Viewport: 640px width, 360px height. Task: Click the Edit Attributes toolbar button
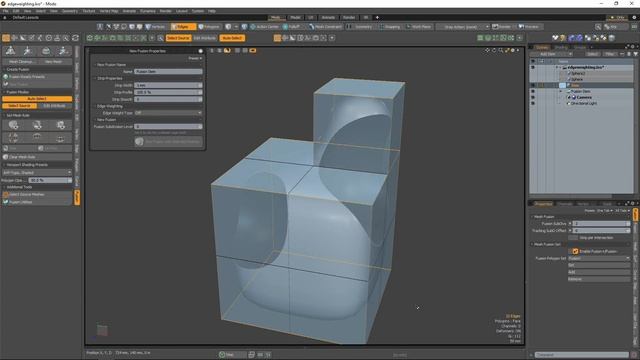tap(205, 38)
